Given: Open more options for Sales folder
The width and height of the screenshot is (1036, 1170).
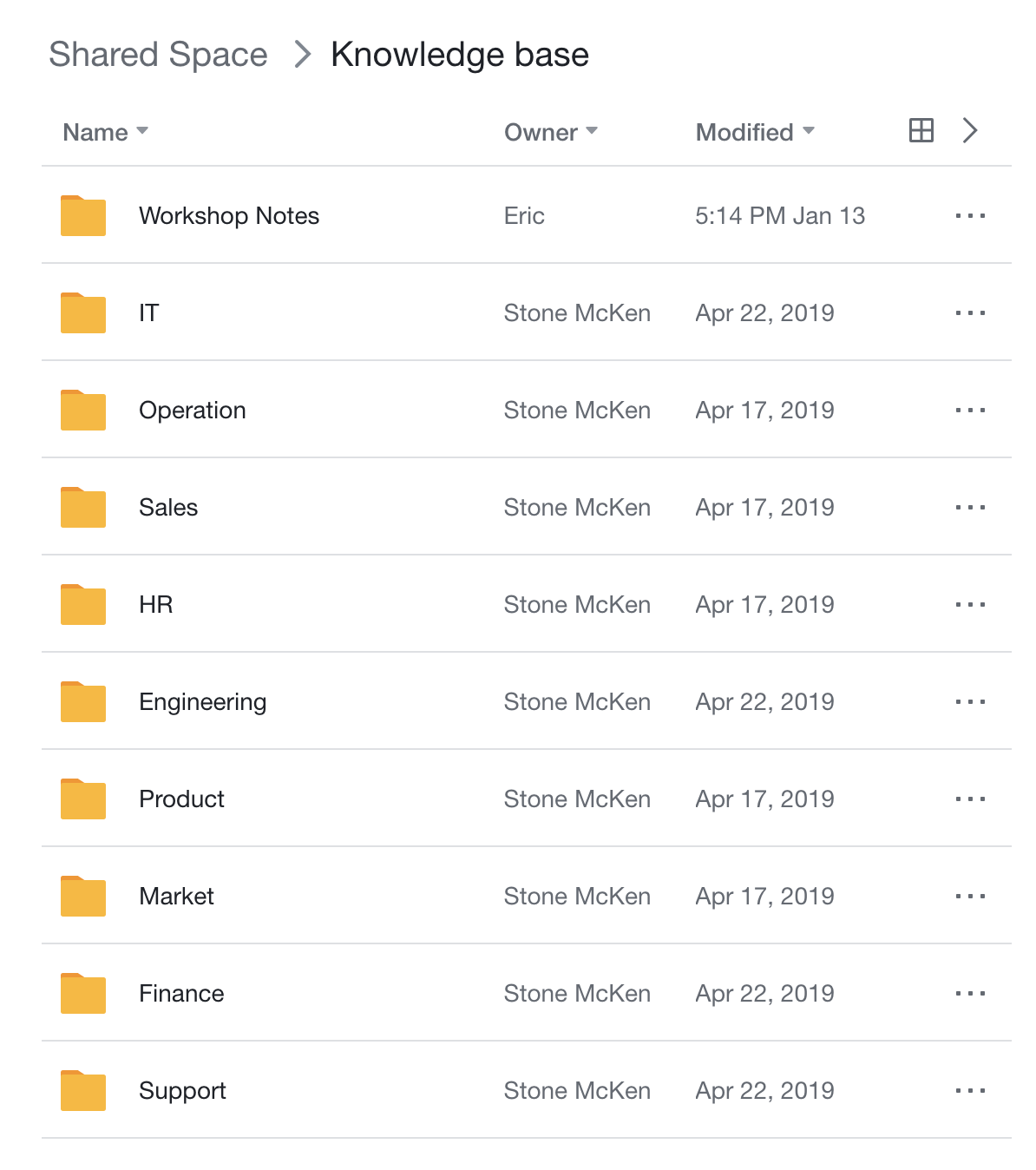Looking at the screenshot, I should point(970,508).
